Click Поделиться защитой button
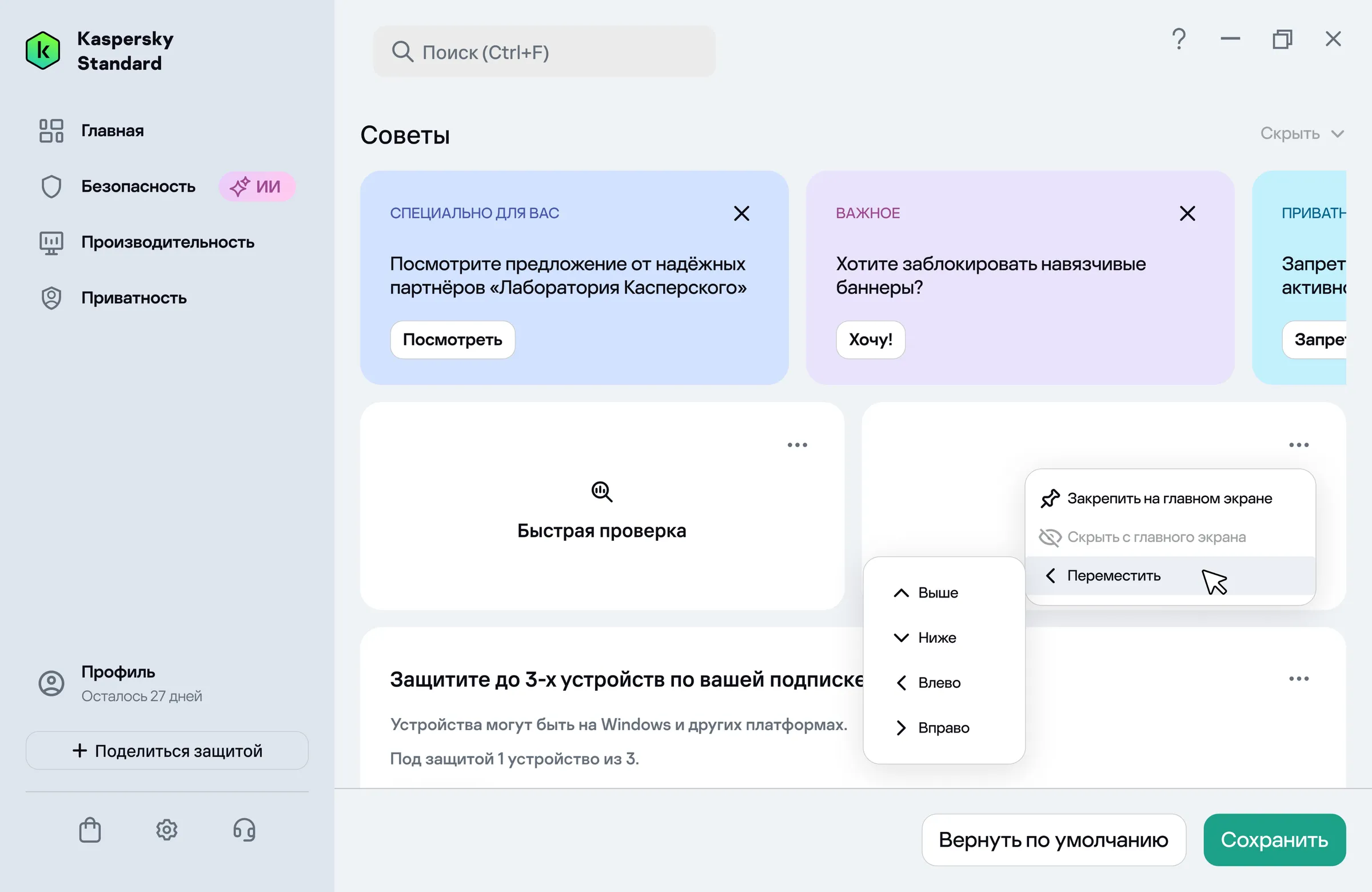This screenshot has height=892, width=1372. (x=167, y=751)
